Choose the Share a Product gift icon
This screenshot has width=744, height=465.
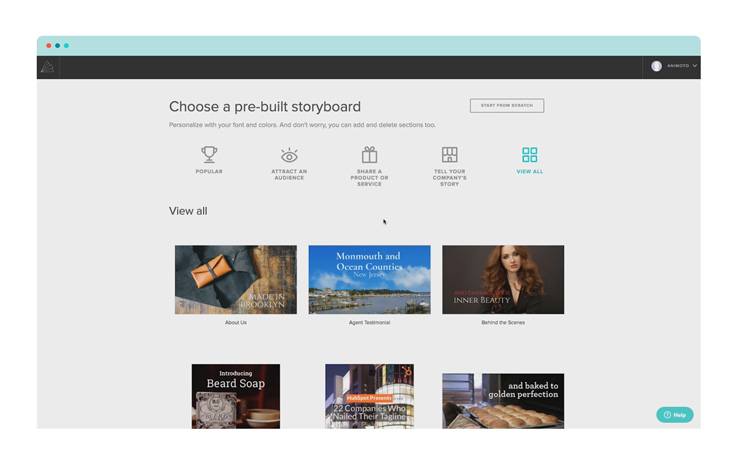(369, 155)
